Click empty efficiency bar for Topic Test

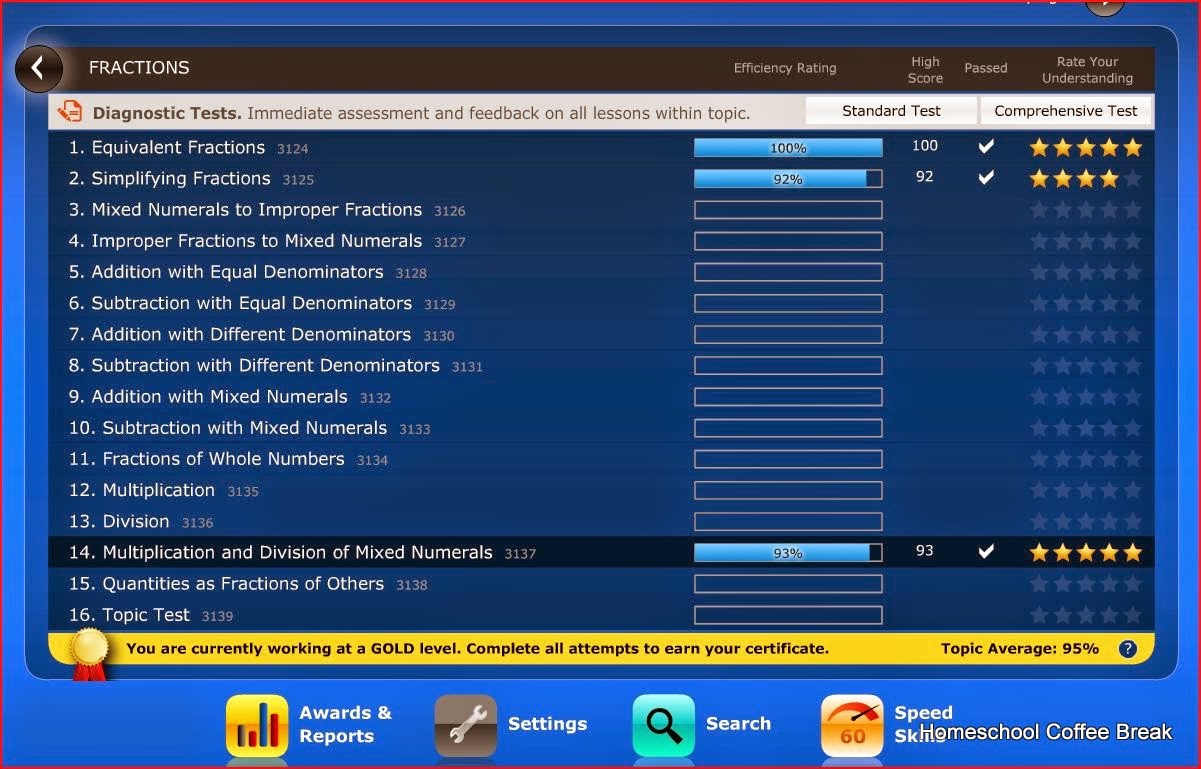click(788, 614)
